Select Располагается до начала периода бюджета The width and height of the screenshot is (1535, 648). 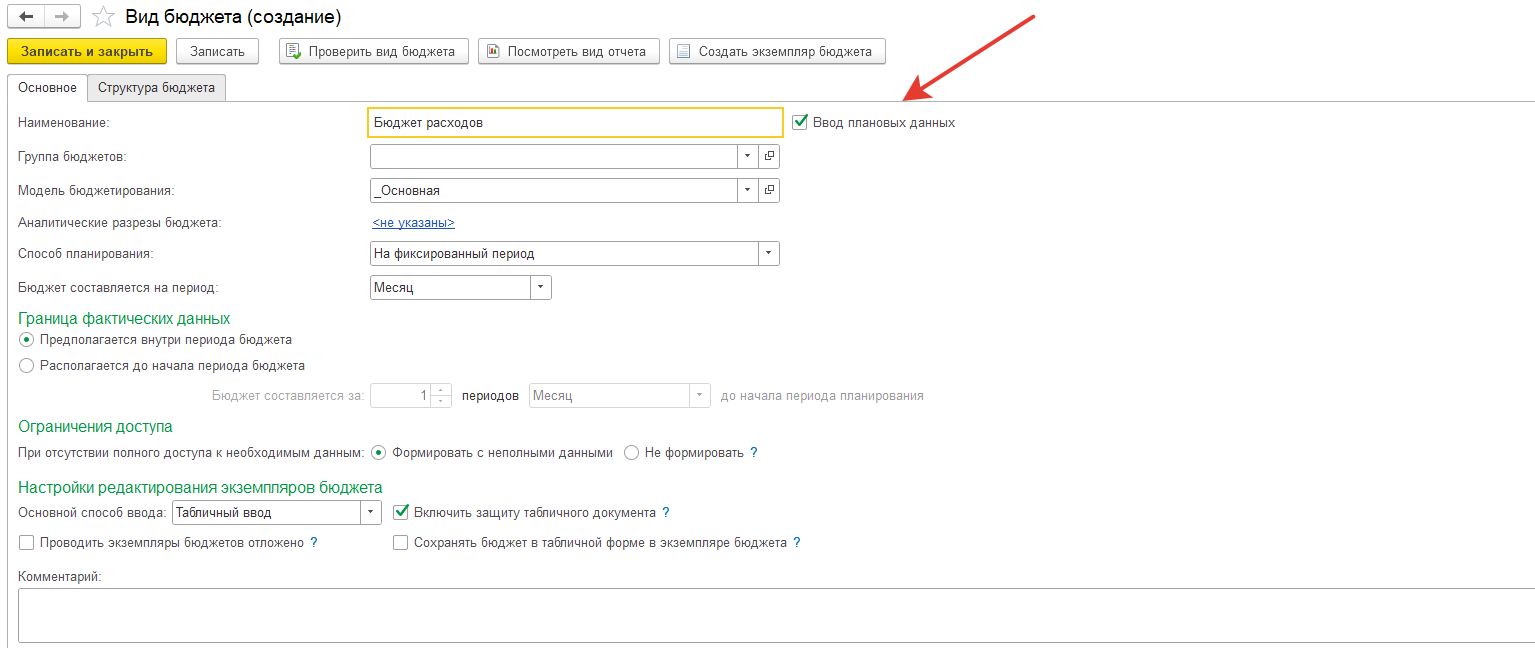(x=27, y=366)
